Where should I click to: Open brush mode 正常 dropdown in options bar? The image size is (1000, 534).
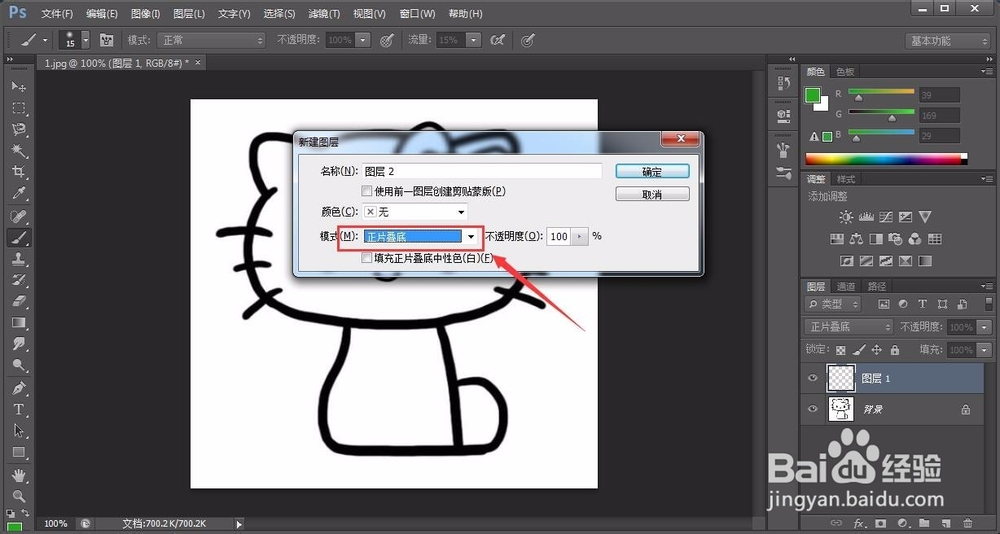tap(211, 40)
